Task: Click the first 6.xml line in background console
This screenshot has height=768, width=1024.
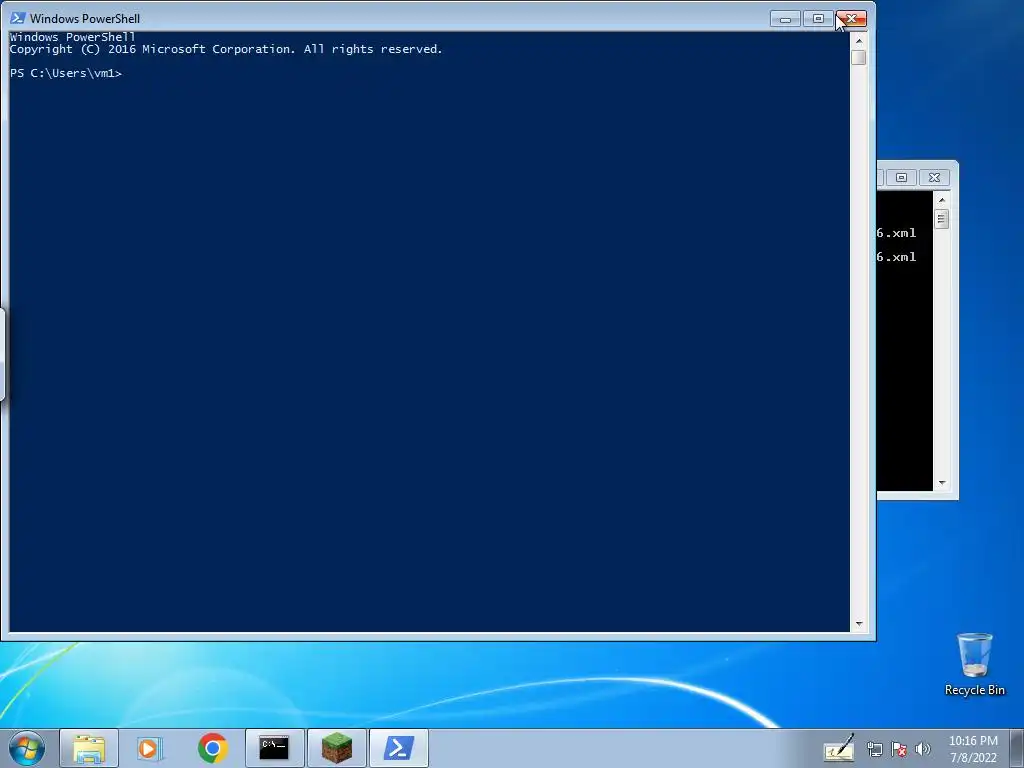Action: coord(897,233)
